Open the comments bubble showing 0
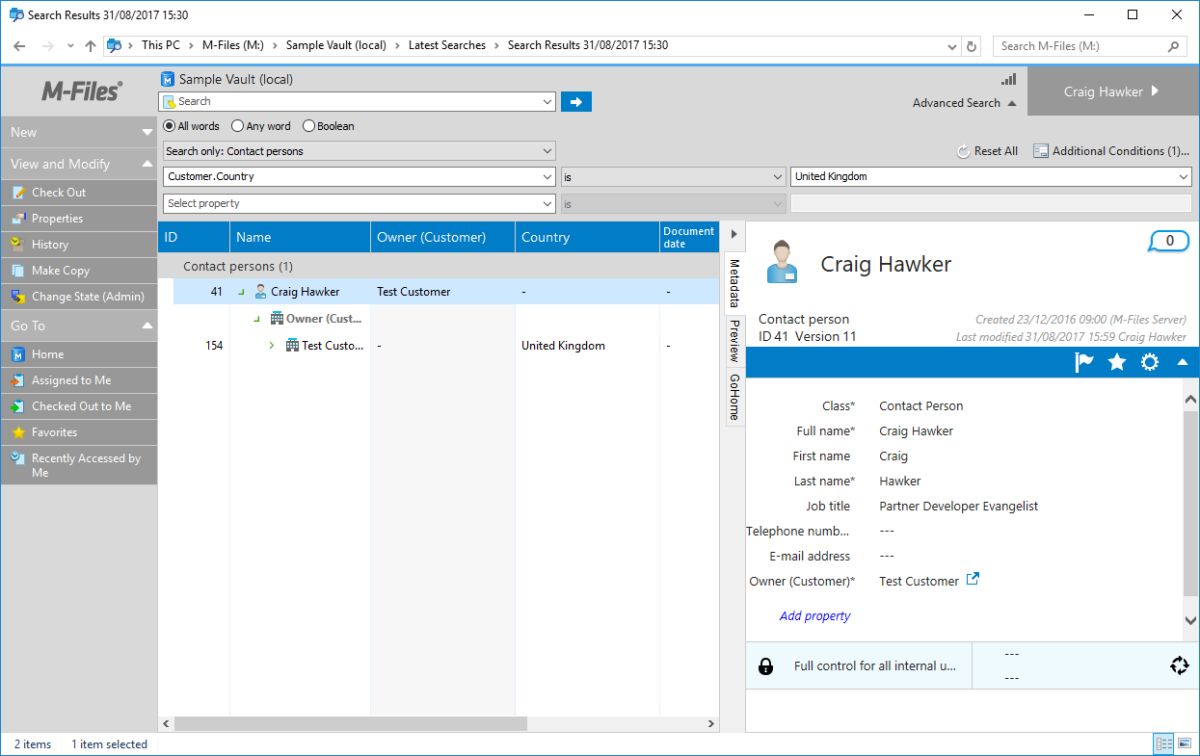The image size is (1200, 756). pos(1168,241)
